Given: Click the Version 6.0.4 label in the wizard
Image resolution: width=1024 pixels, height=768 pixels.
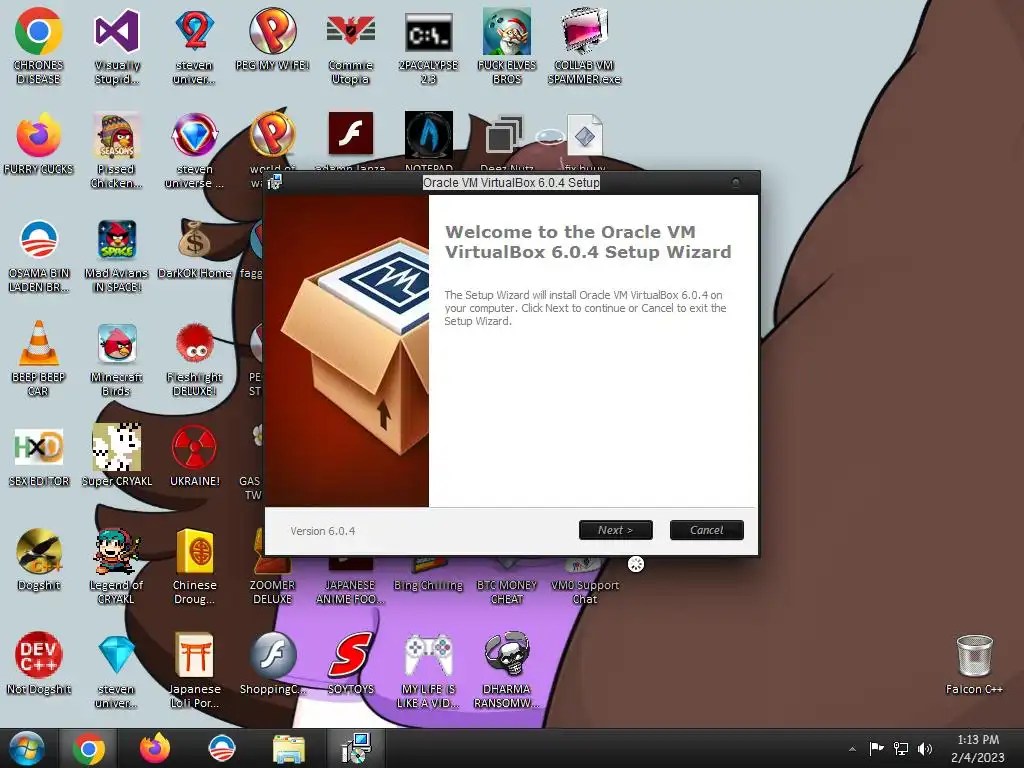Looking at the screenshot, I should (323, 531).
